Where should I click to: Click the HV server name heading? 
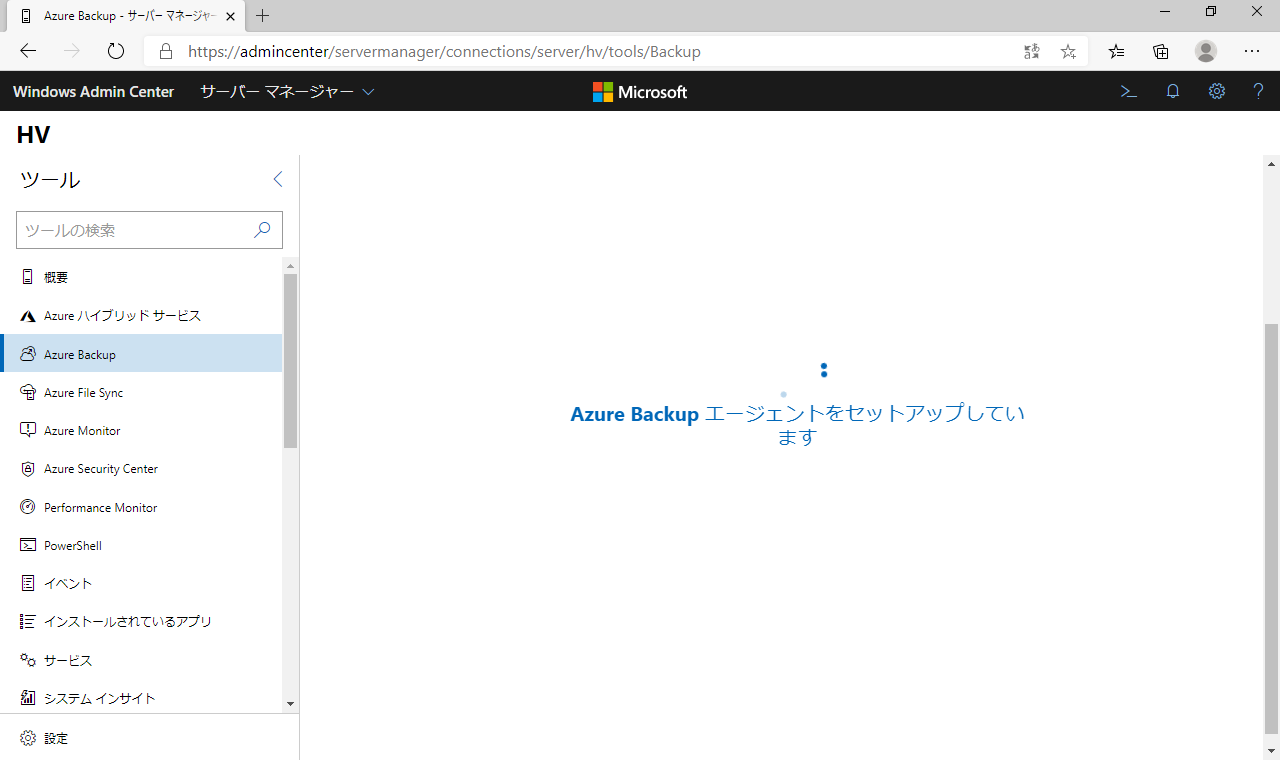(33, 135)
